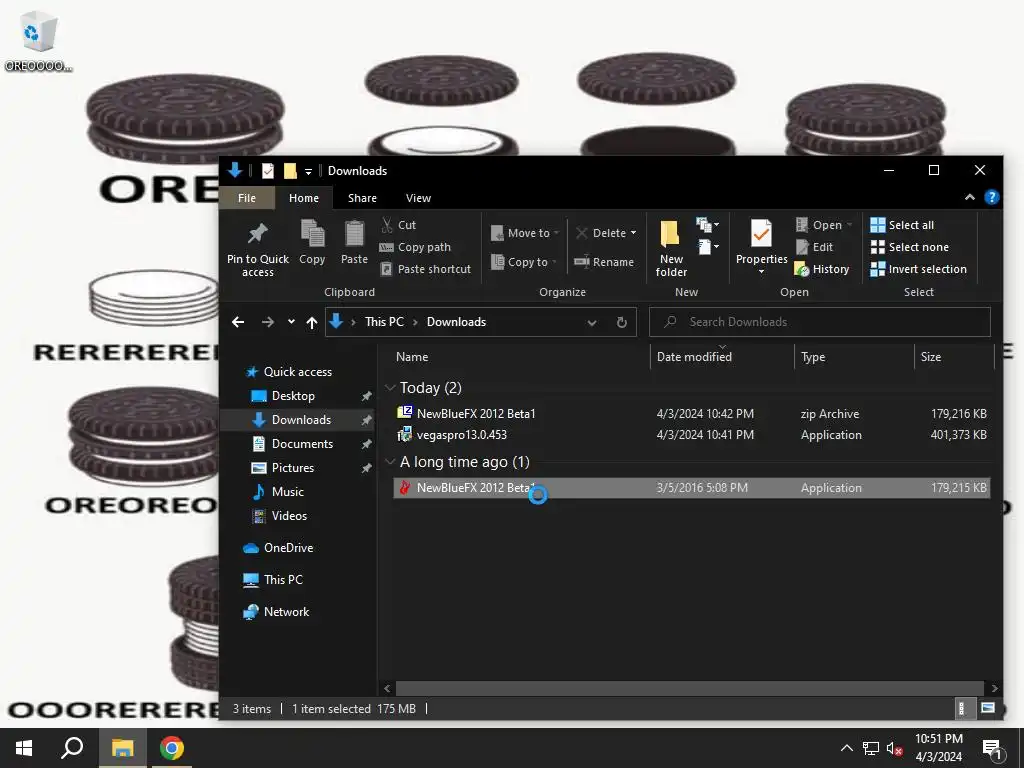Open the Move to dropdown
The image size is (1024, 768).
tap(525, 232)
